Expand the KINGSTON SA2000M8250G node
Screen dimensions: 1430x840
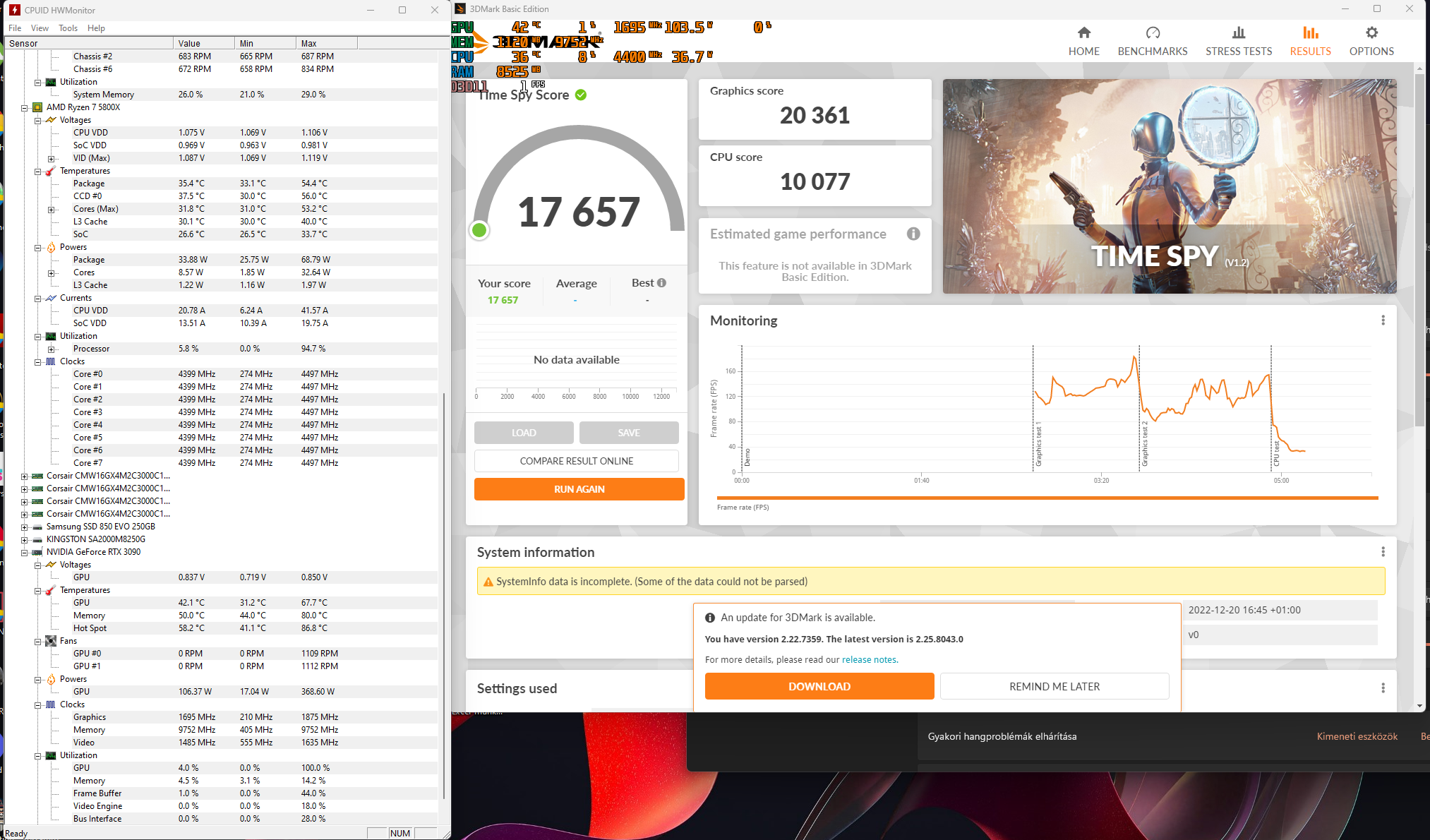point(24,540)
